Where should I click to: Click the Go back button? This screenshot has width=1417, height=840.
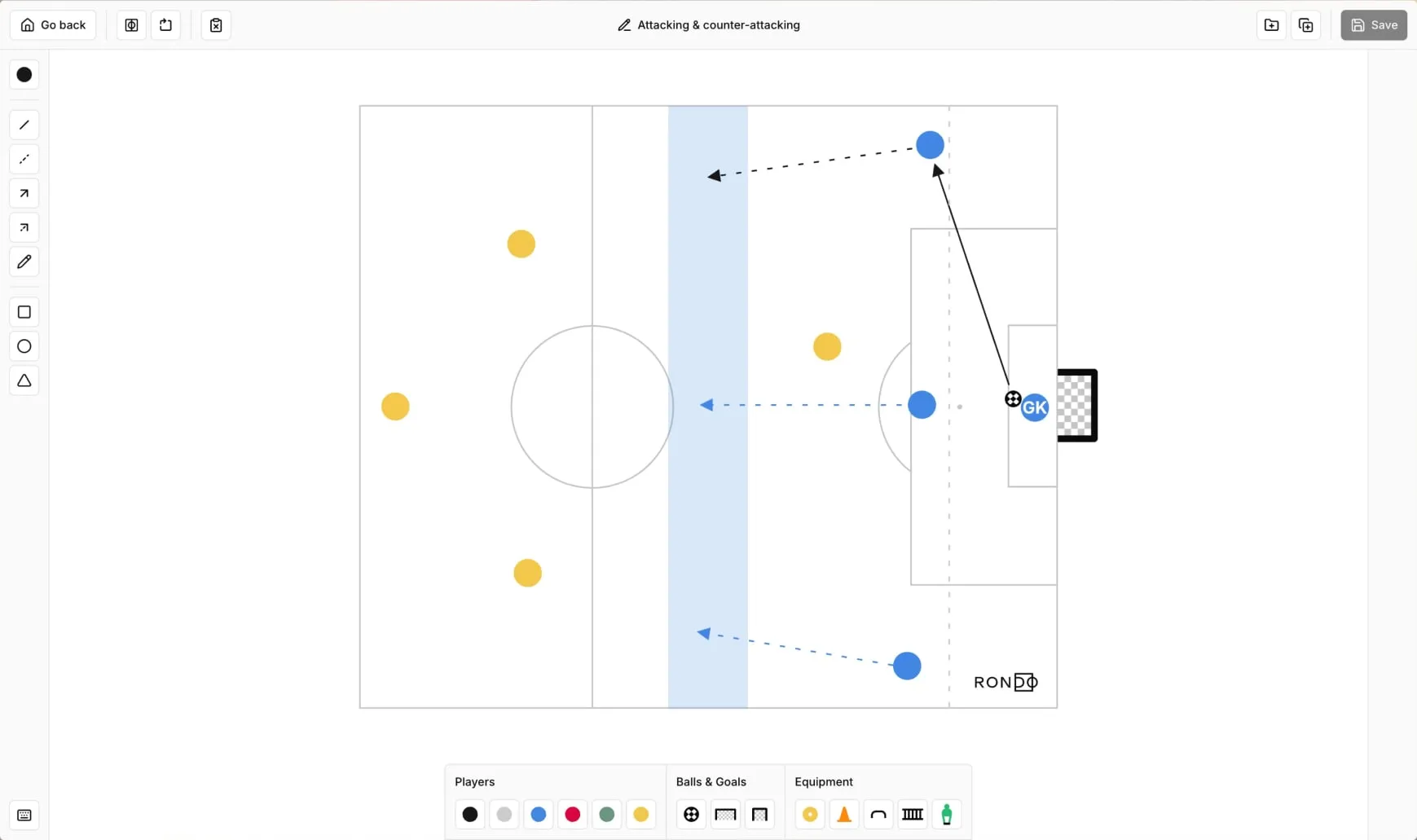click(x=53, y=25)
